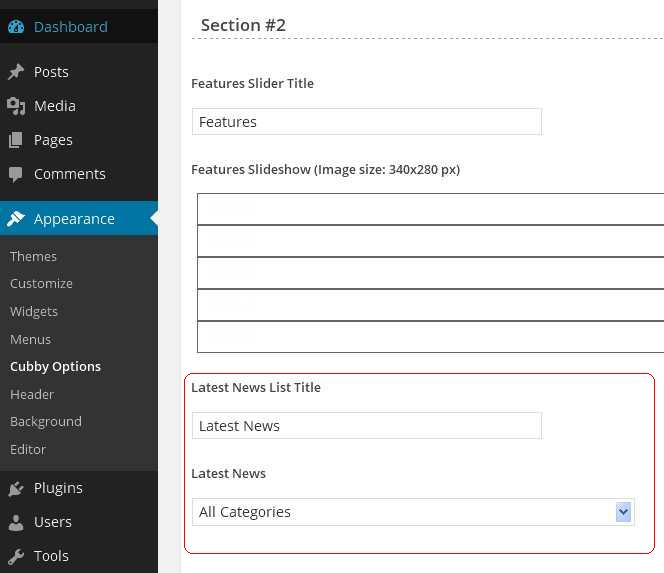Click the Users person icon
The height and width of the screenshot is (573, 664).
(16, 522)
